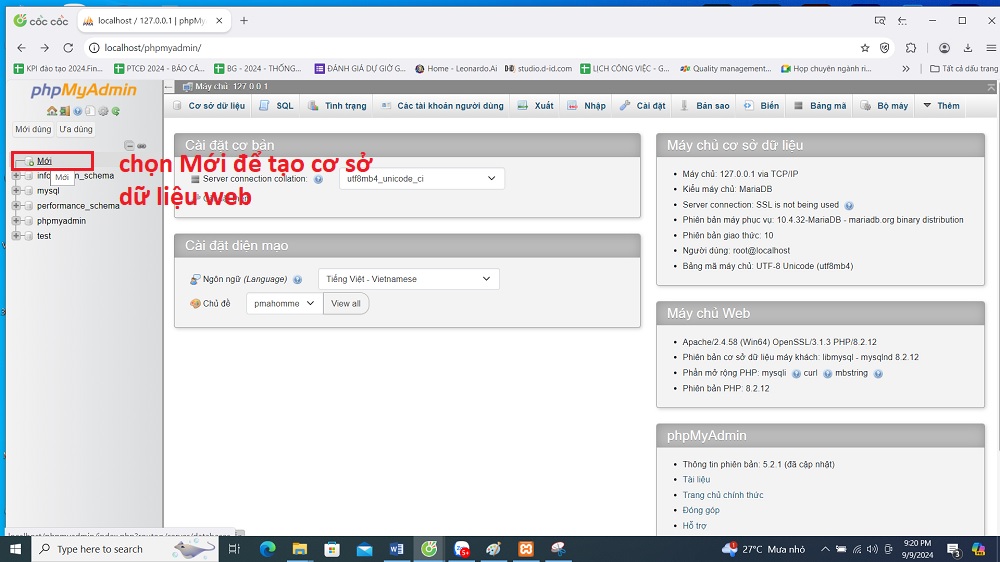This screenshot has width=1000, height=562.
Task: Open language selection dropdown
Action: [x=409, y=279]
